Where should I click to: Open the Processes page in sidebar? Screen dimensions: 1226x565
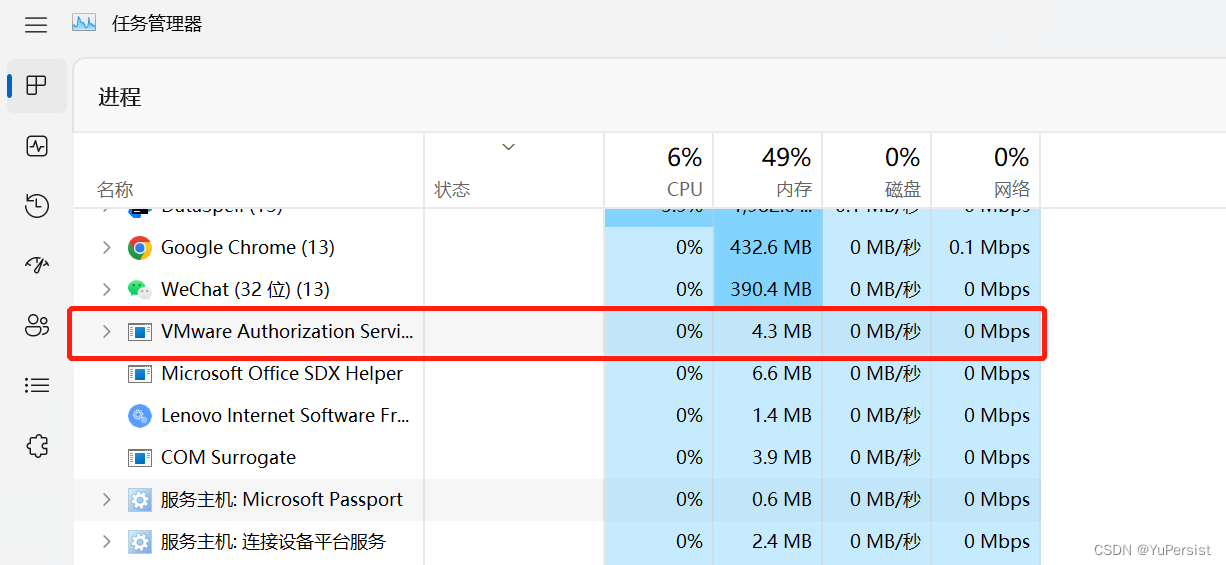click(x=37, y=85)
